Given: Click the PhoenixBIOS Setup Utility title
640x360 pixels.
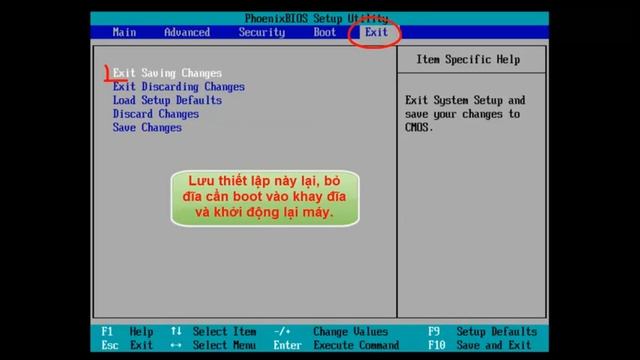Looking at the screenshot, I should coord(316,18).
